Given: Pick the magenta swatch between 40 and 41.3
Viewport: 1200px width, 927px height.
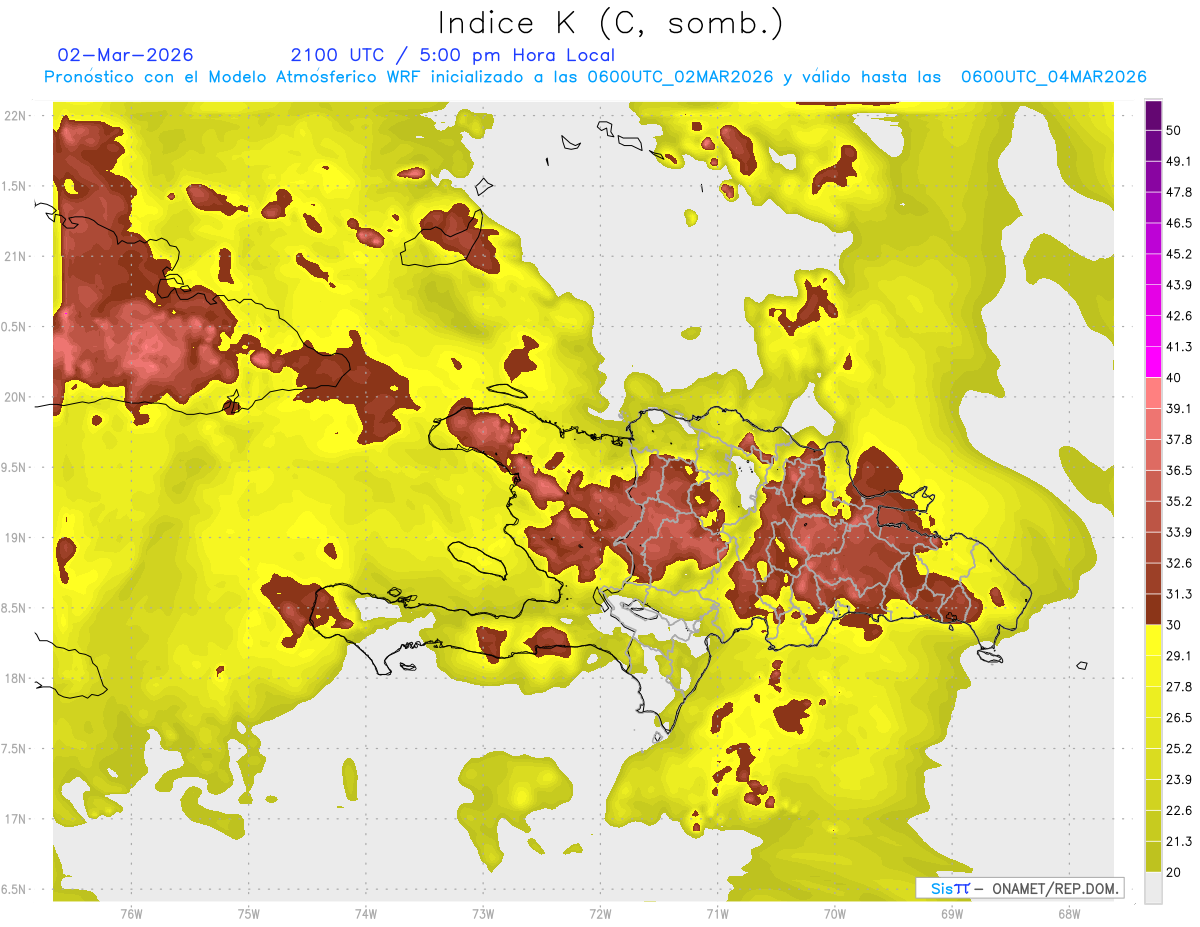Looking at the screenshot, I should (x=1153, y=362).
